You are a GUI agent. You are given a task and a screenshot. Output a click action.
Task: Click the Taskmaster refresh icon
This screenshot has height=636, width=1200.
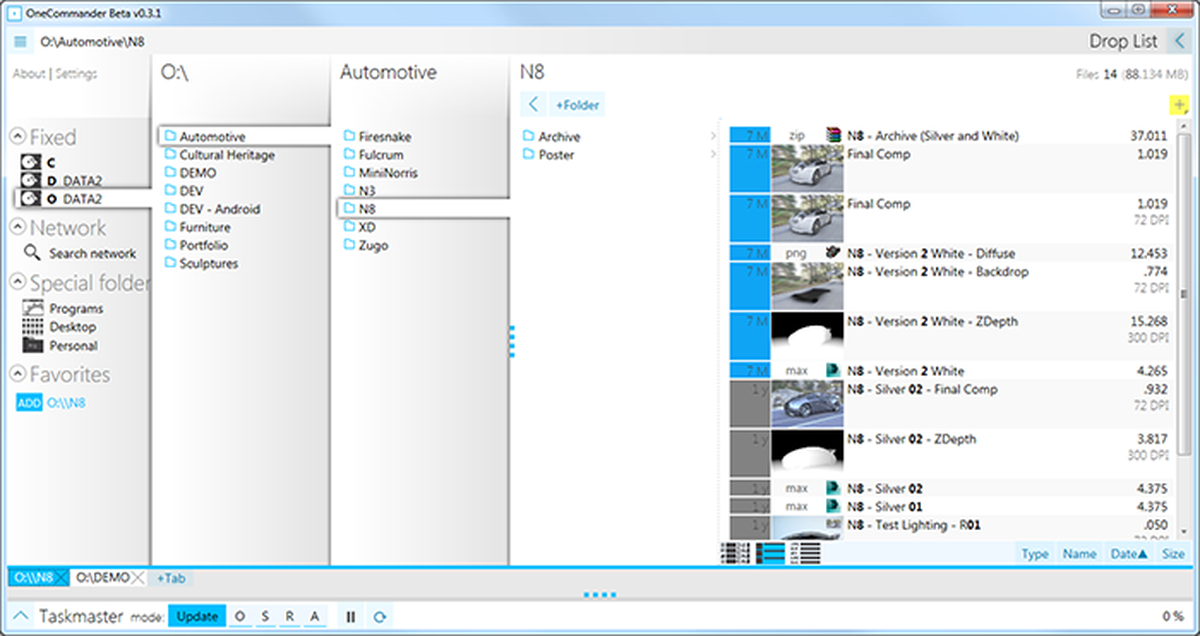[x=379, y=617]
